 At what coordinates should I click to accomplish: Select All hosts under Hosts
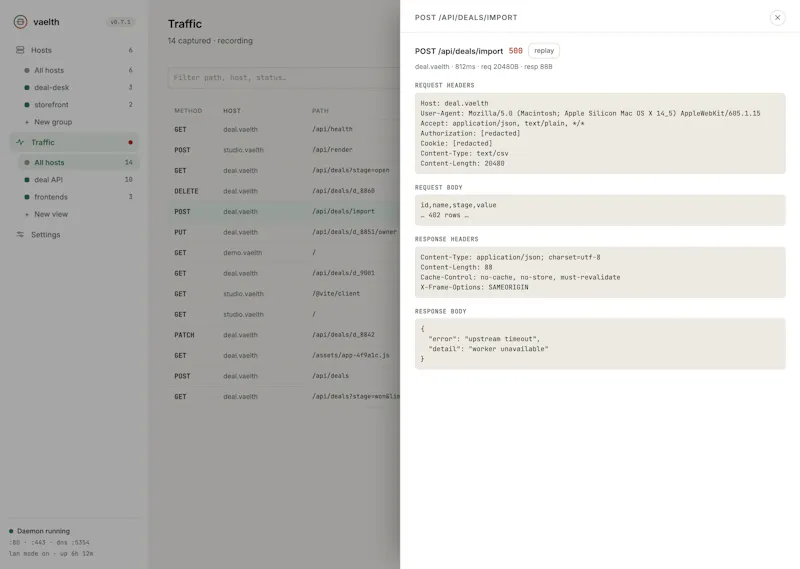coord(79,70)
